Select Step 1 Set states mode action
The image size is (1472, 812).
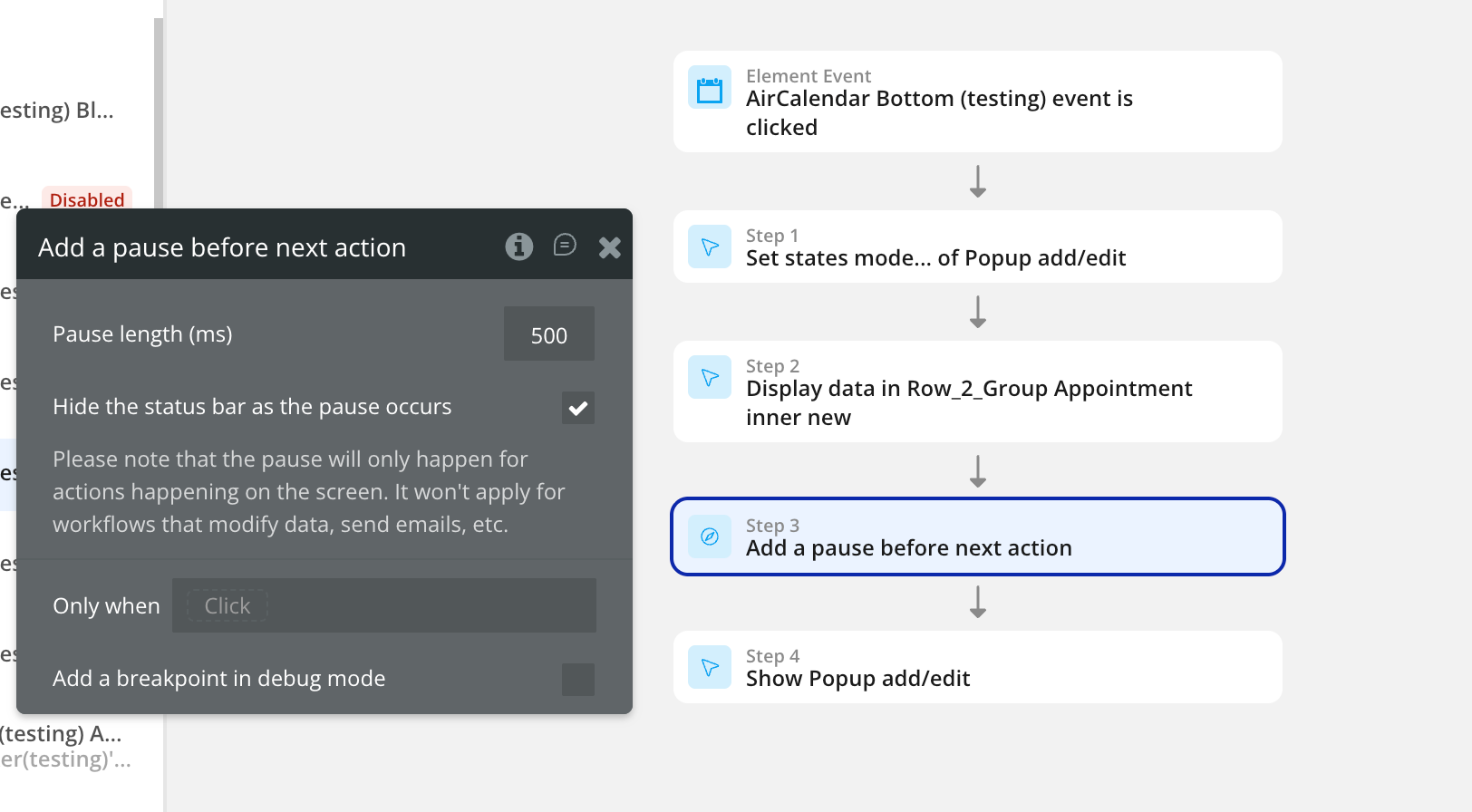pyautogui.click(x=977, y=247)
